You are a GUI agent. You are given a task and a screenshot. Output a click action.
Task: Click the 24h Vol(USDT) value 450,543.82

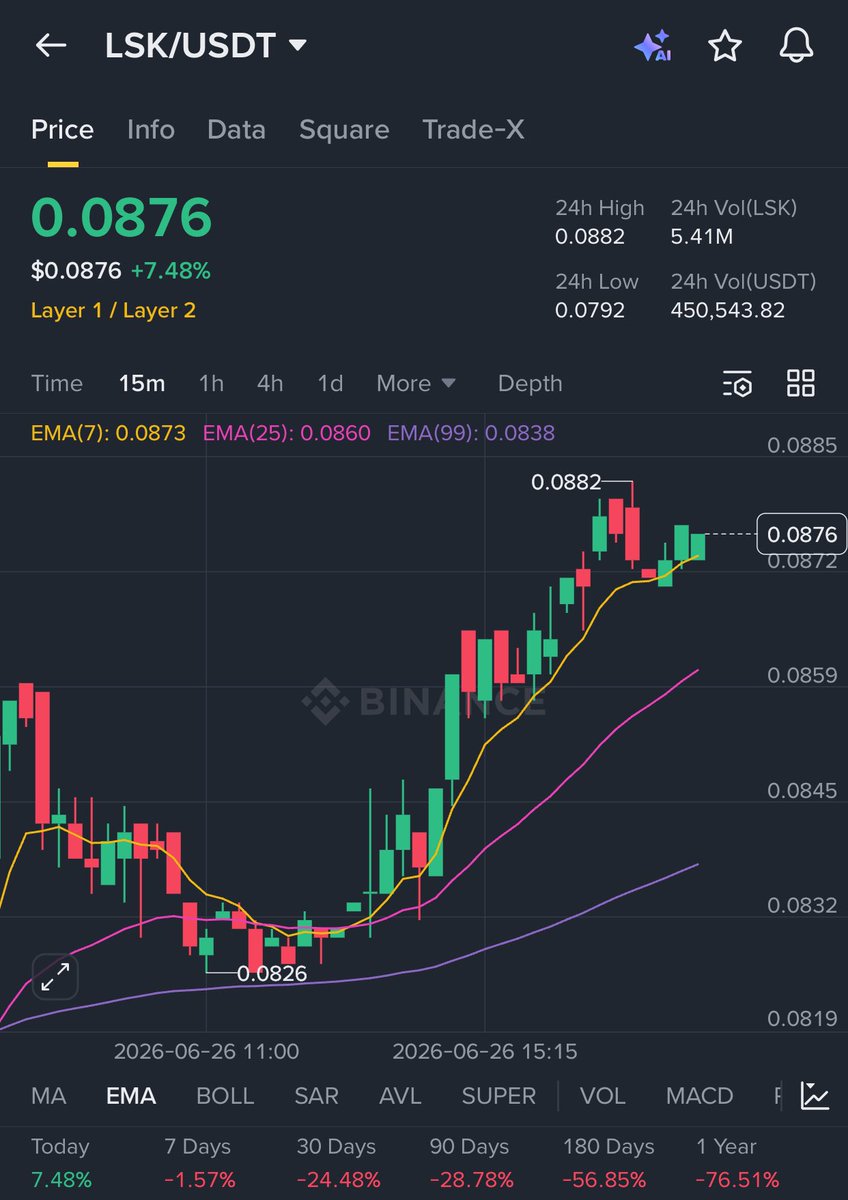(727, 310)
